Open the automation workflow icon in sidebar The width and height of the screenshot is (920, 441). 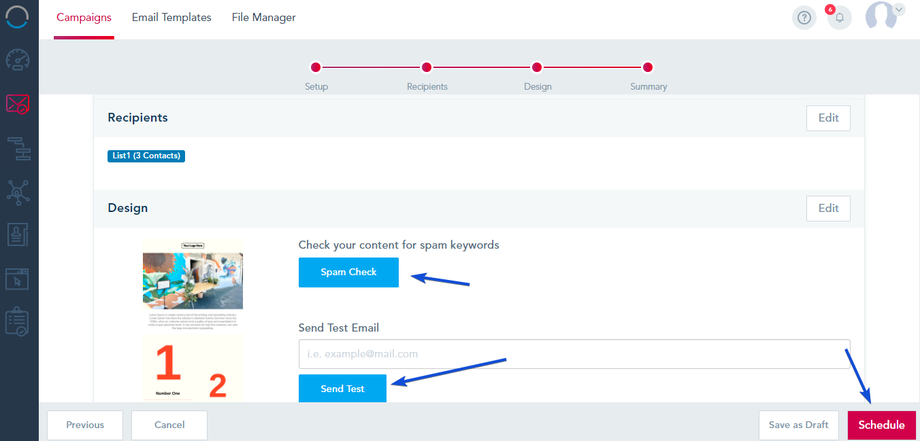(19, 147)
